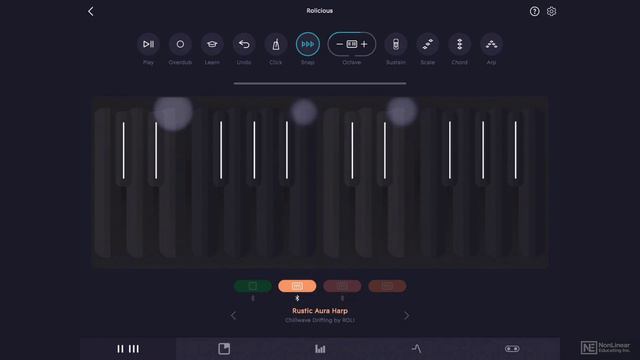Go to the previous sound preset

click(233, 316)
